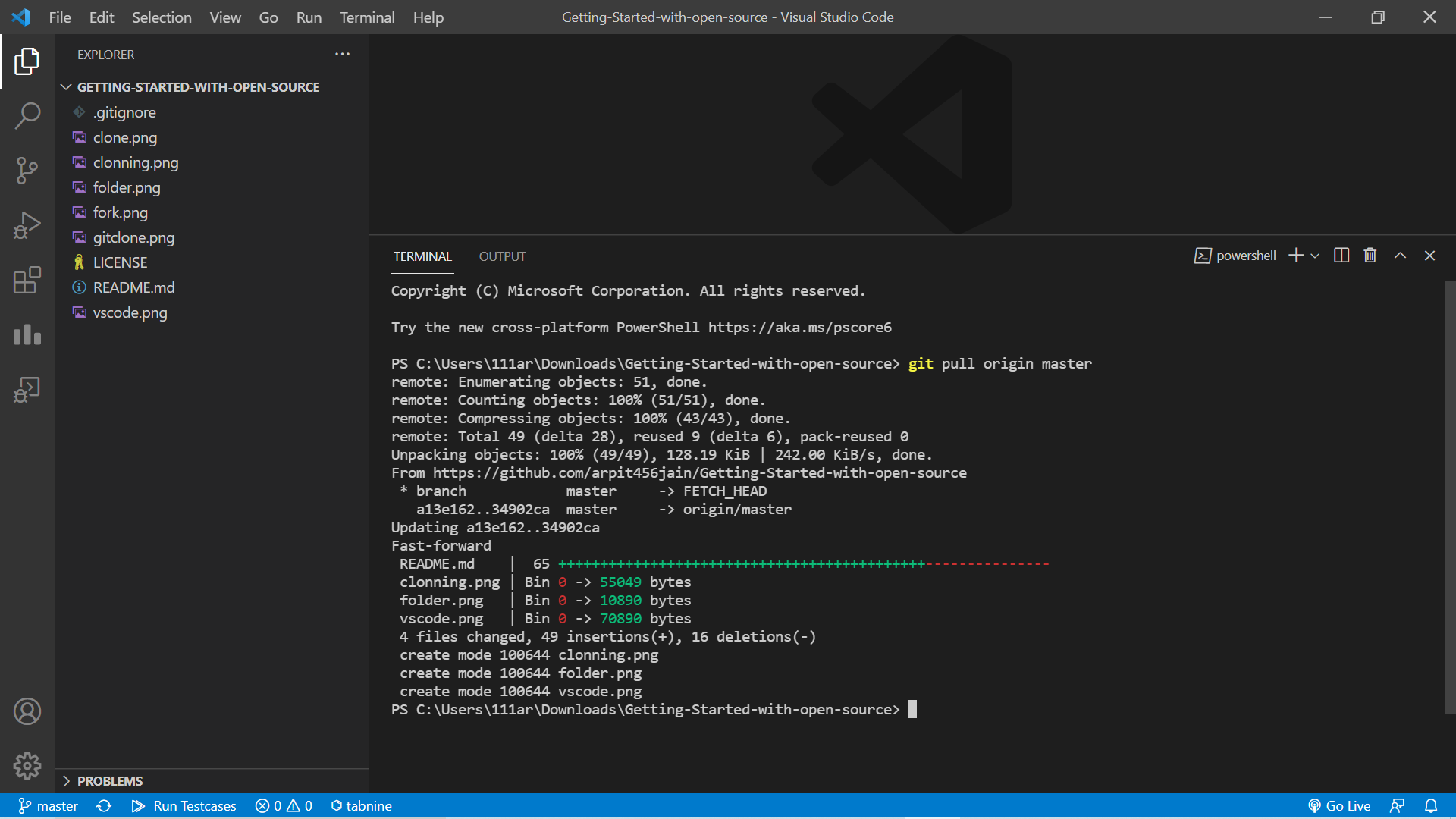
Task: Open README.md in explorer
Action: [x=133, y=287]
